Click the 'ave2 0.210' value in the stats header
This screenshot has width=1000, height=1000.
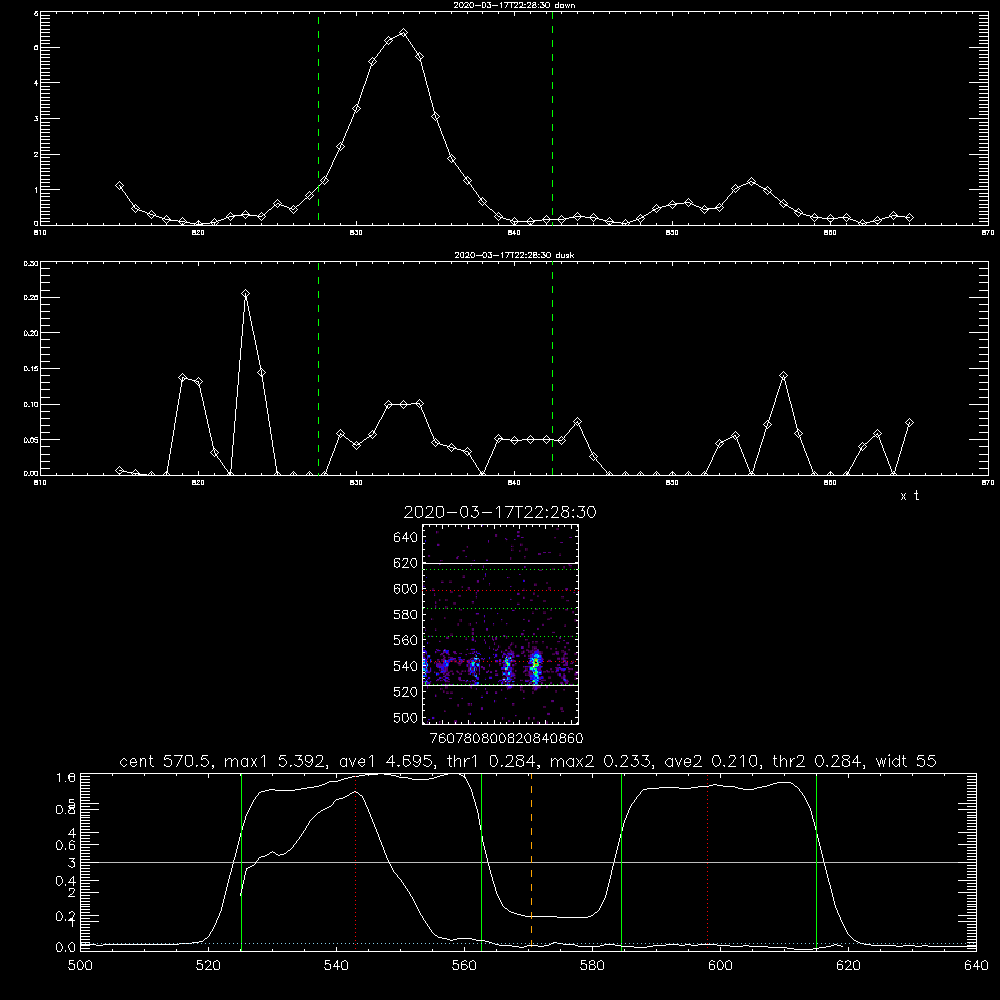pyautogui.click(x=712, y=761)
